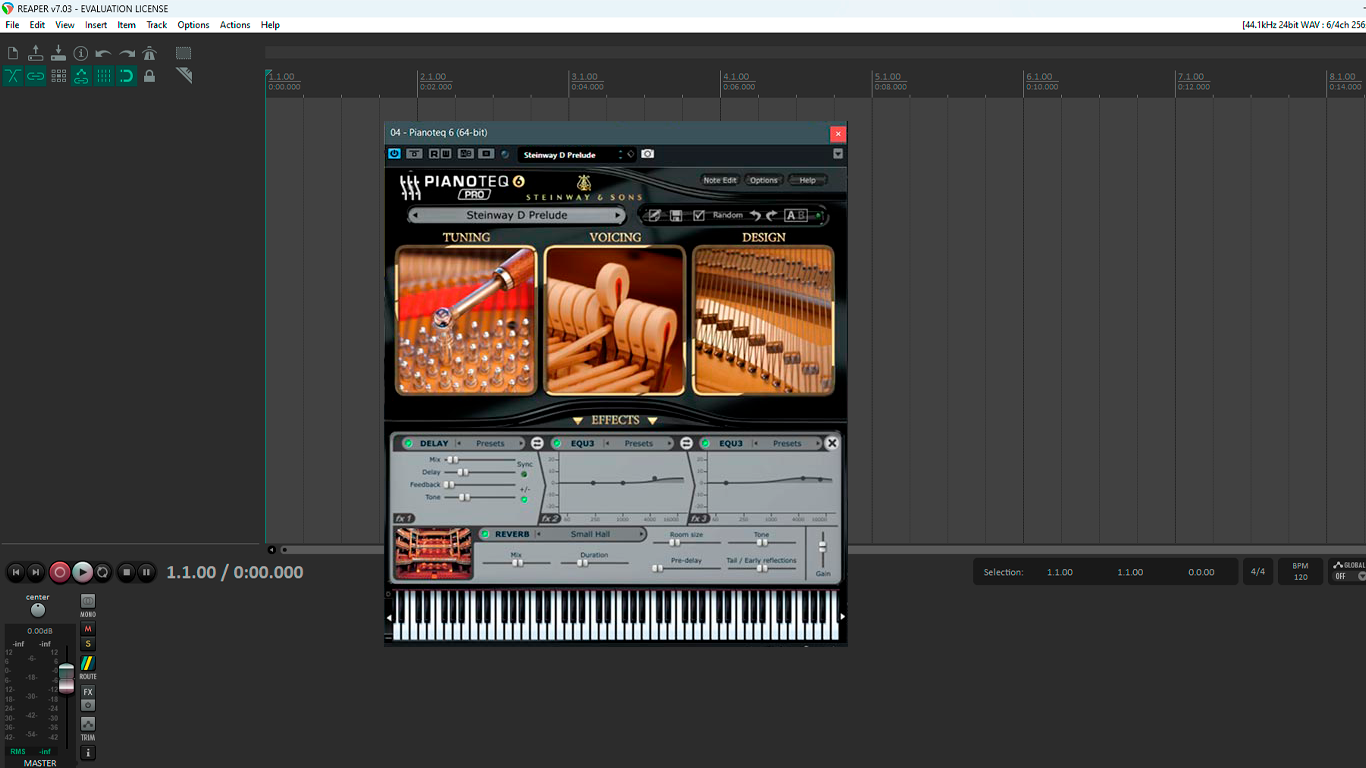The height and width of the screenshot is (768, 1366).
Task: Save preset with Pianoteq floppy disk icon
Action: 676,215
